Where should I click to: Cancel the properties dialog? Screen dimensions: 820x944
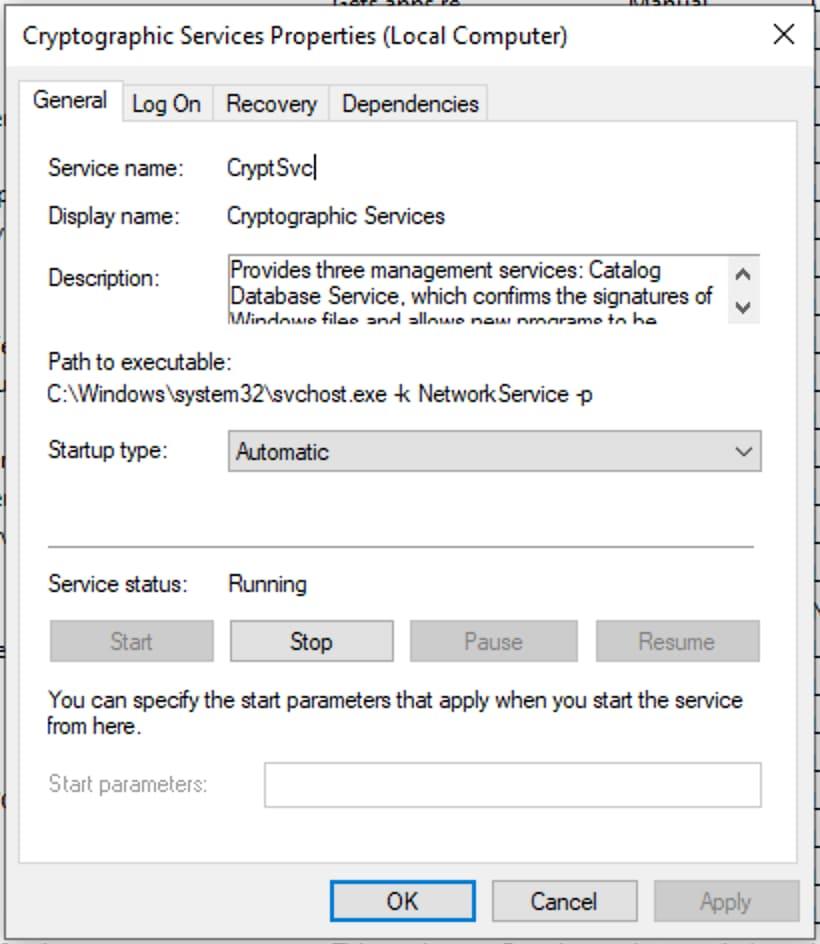point(564,901)
